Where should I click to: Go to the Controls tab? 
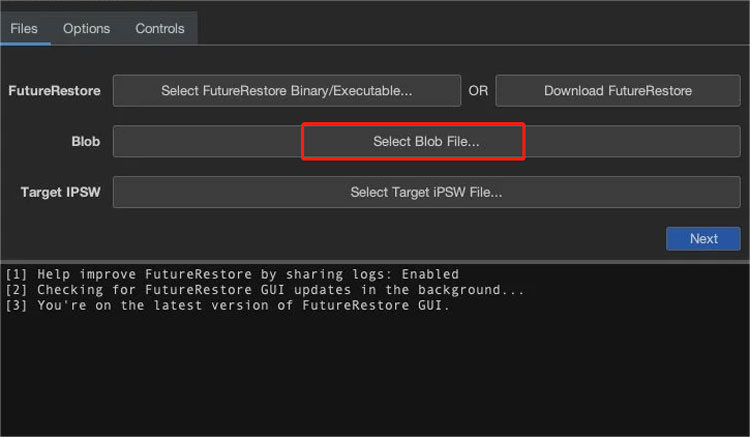click(159, 29)
